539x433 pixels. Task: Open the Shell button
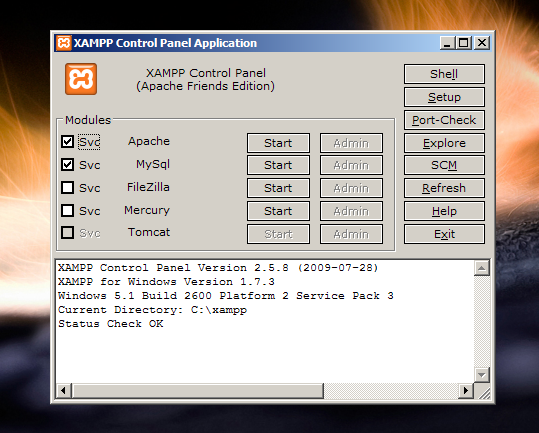(444, 74)
